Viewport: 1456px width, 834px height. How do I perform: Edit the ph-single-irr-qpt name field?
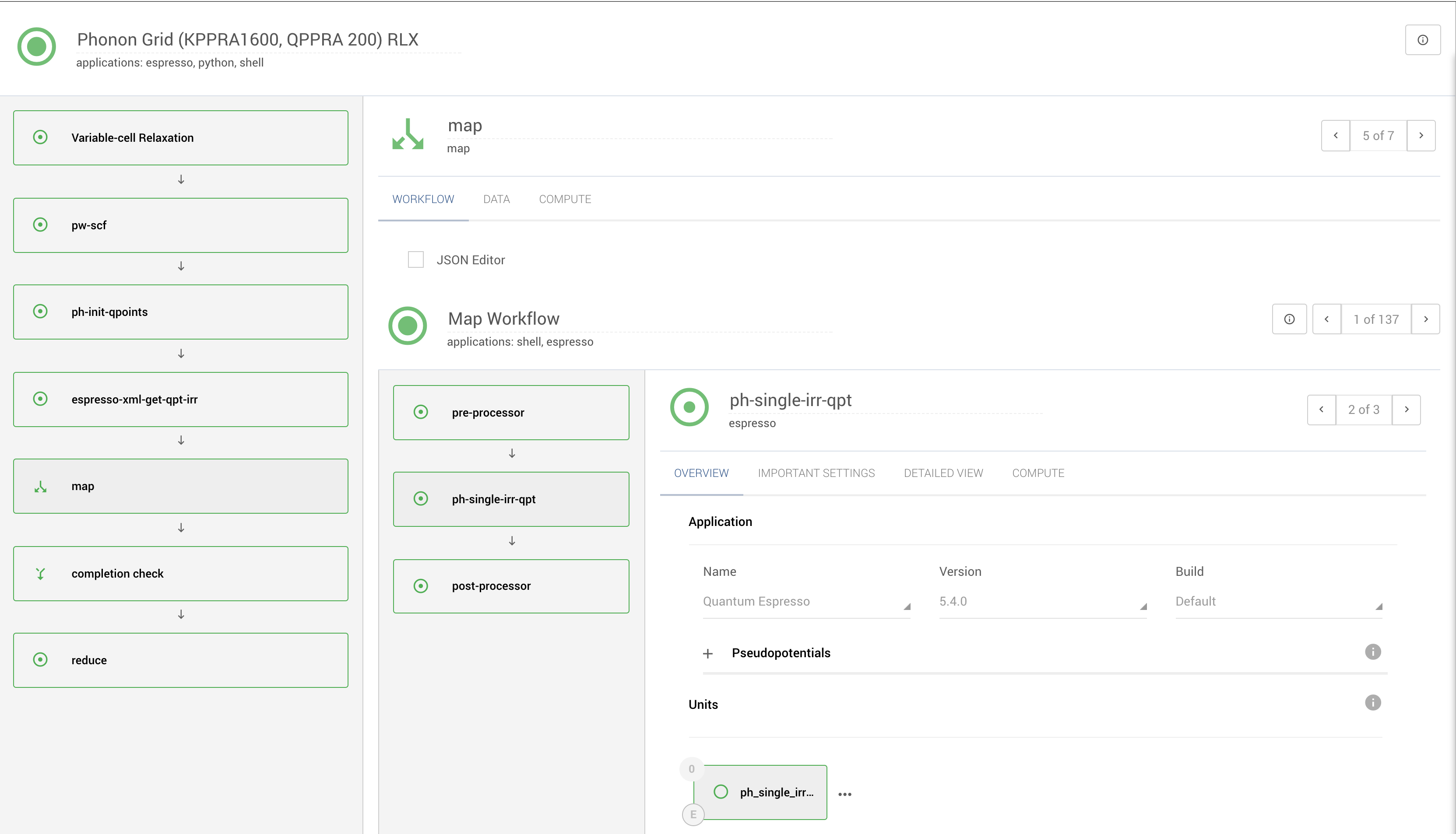(885, 400)
